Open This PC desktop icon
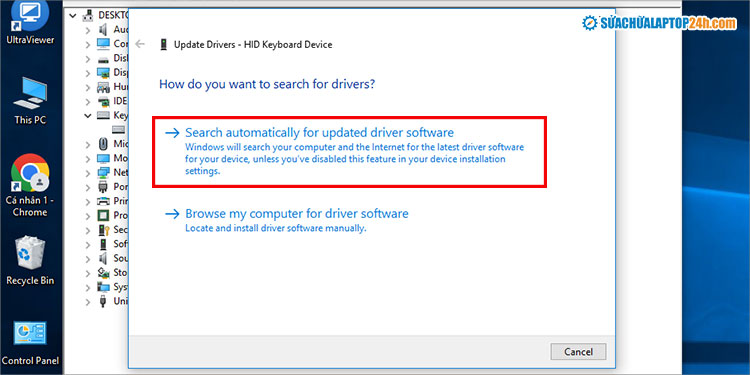 coord(30,101)
